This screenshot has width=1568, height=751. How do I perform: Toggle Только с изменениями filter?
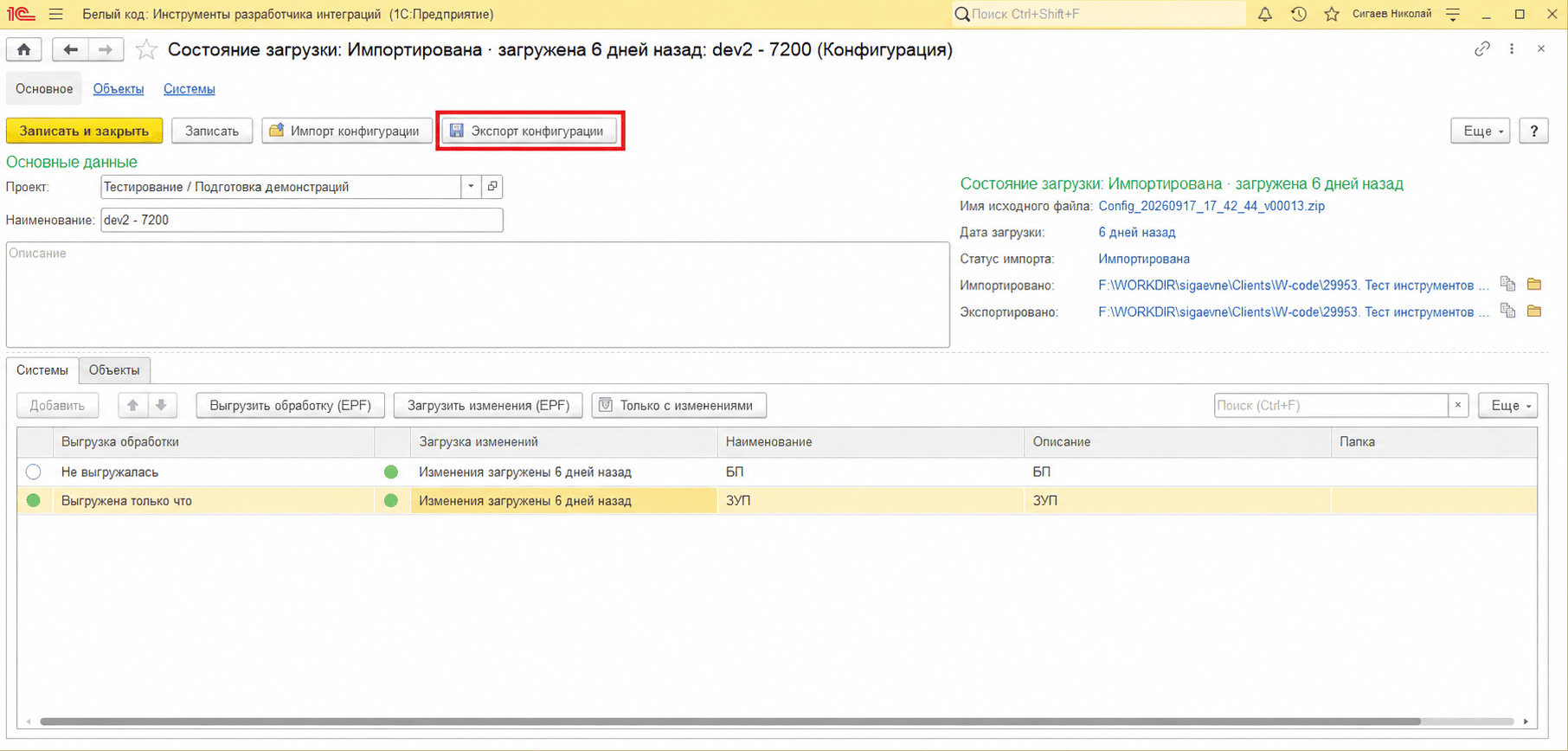[x=678, y=405]
